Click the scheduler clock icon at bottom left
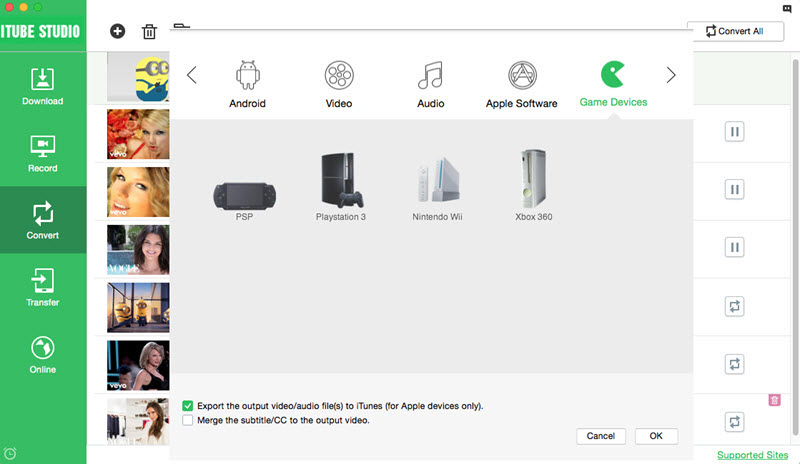The width and height of the screenshot is (800, 464). 10,453
